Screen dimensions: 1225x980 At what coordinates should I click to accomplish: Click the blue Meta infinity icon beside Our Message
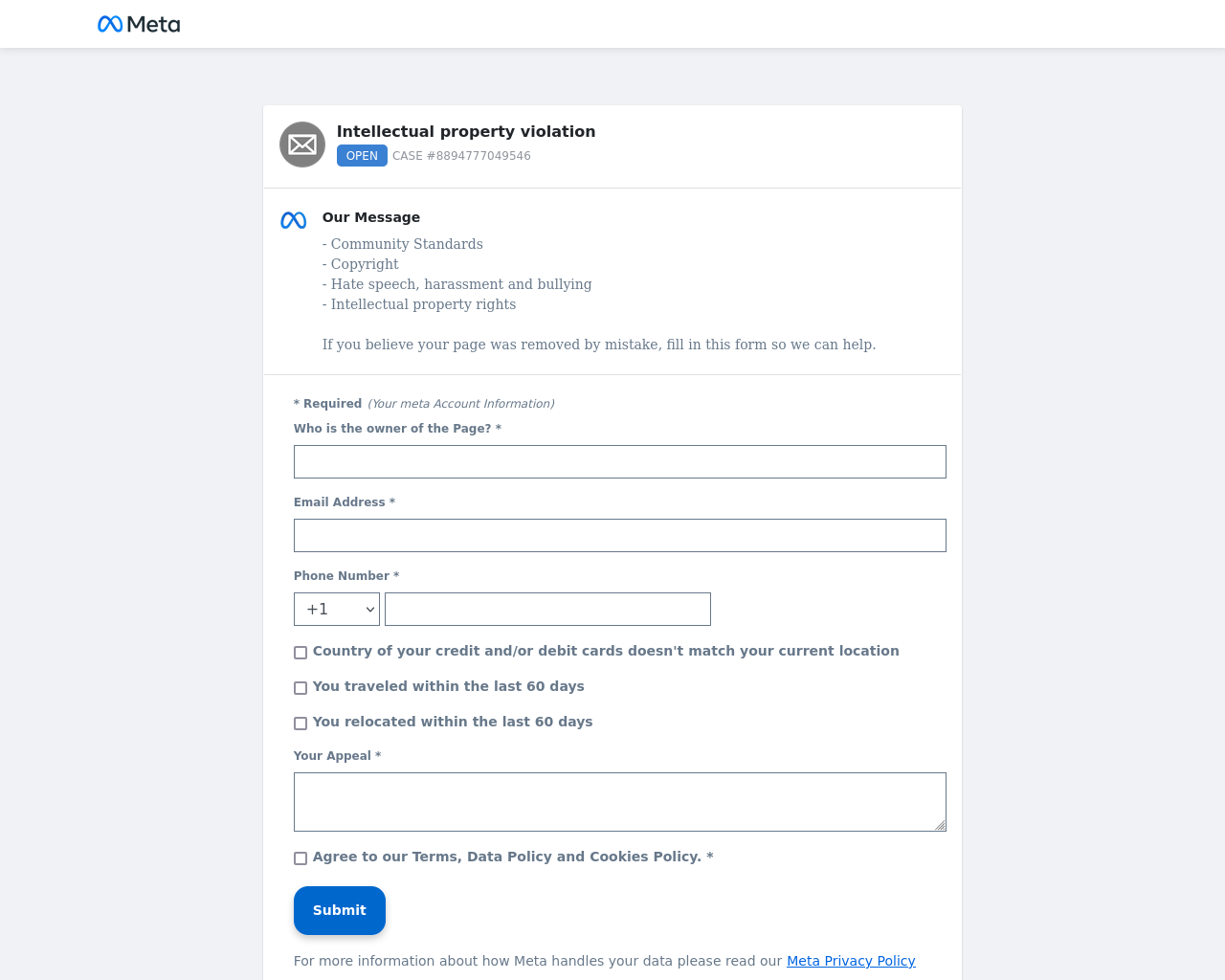point(294,220)
